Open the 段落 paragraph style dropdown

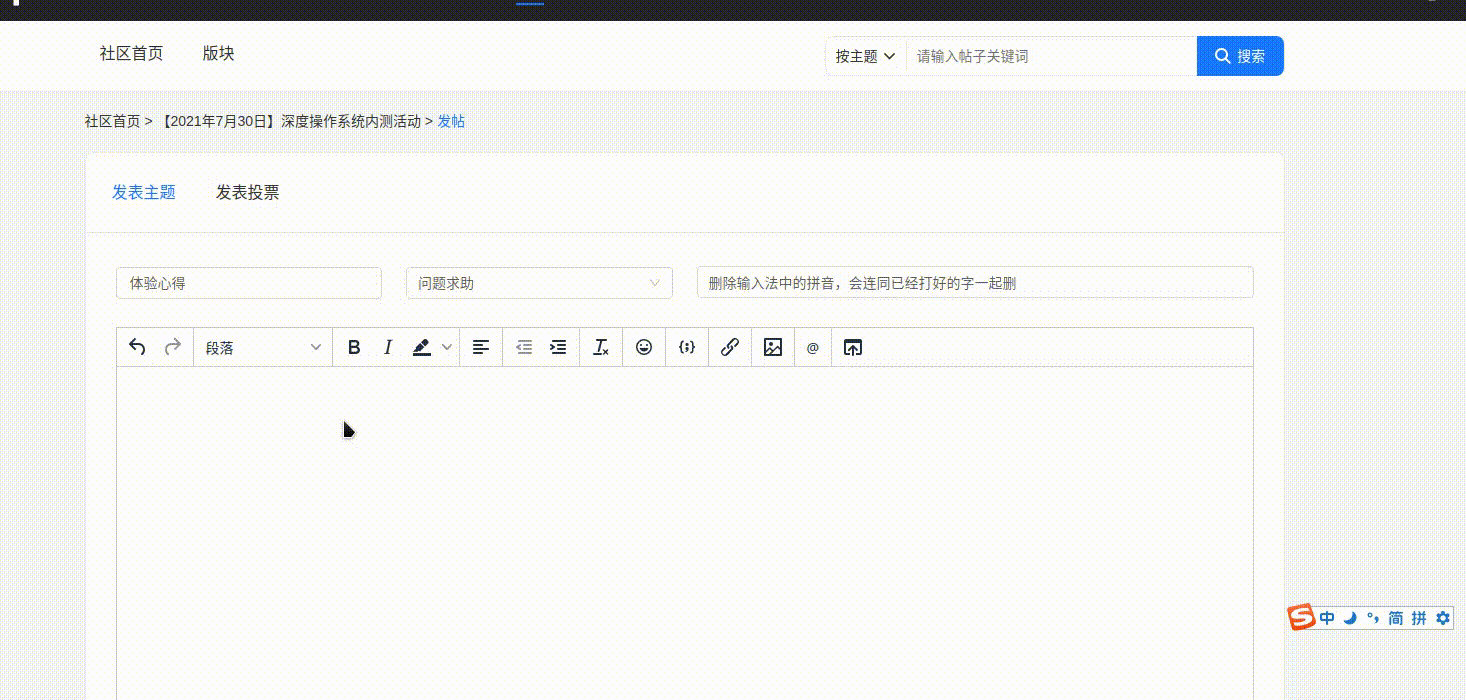(x=263, y=347)
